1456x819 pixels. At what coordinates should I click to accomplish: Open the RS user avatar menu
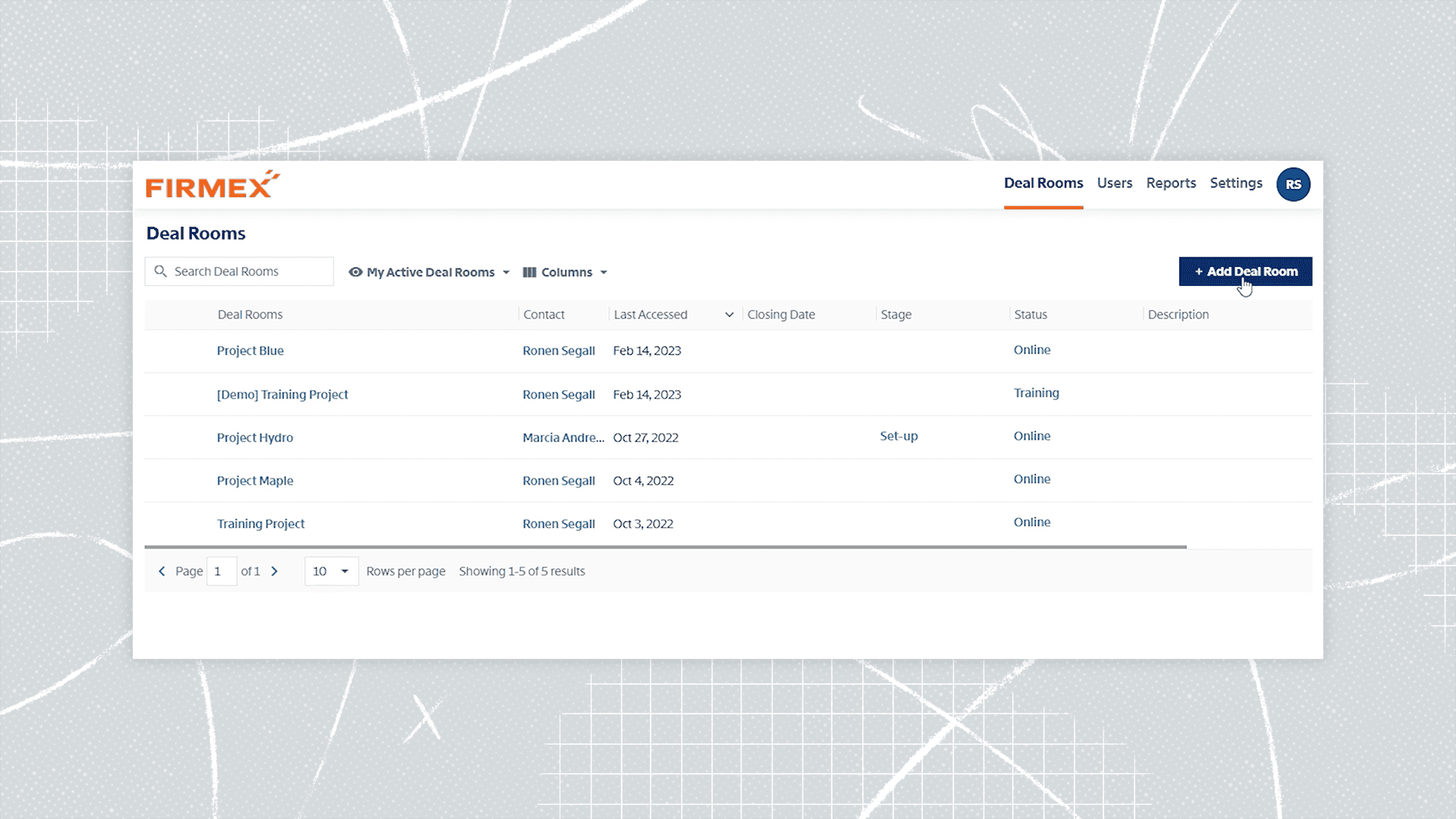[1293, 184]
